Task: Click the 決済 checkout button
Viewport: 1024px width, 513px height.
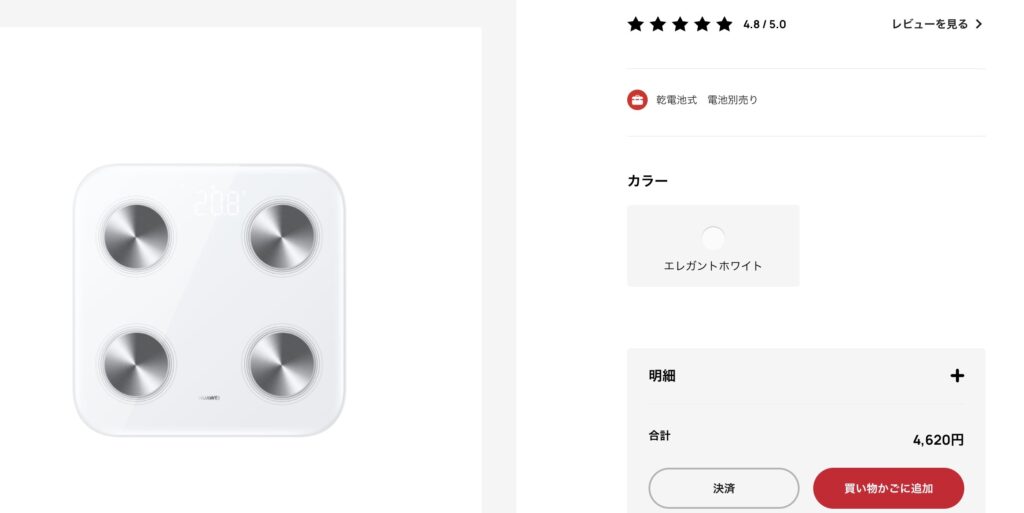Action: click(724, 488)
